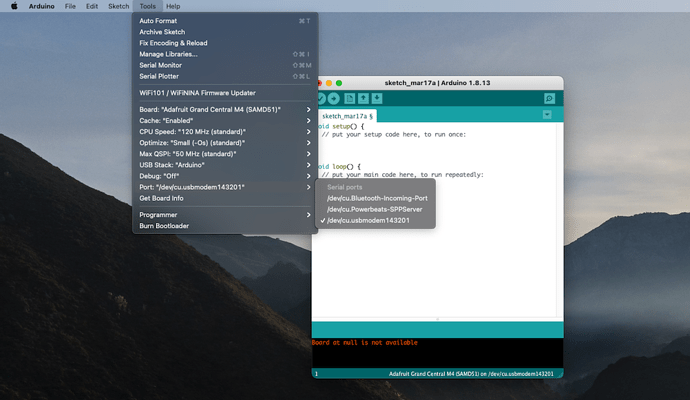Expand Optimize: Small (-Os) submenu
The height and width of the screenshot is (400, 690).
[225, 143]
